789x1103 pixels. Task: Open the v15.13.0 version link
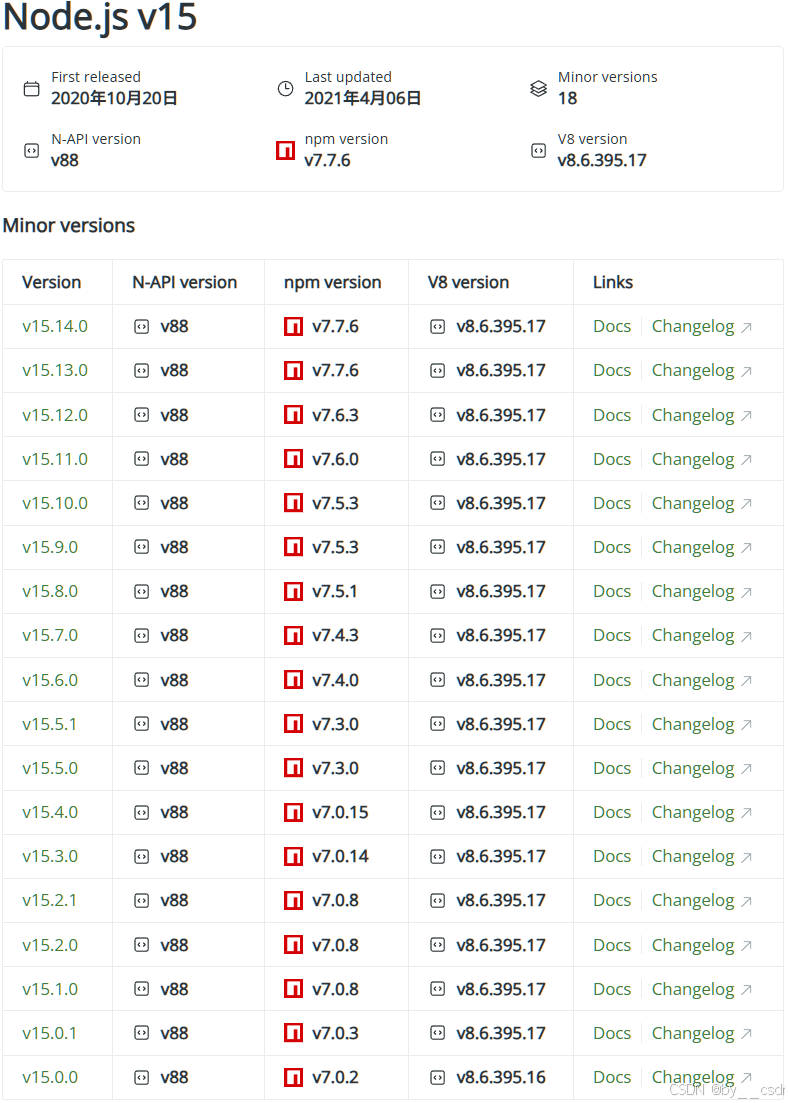tap(55, 371)
